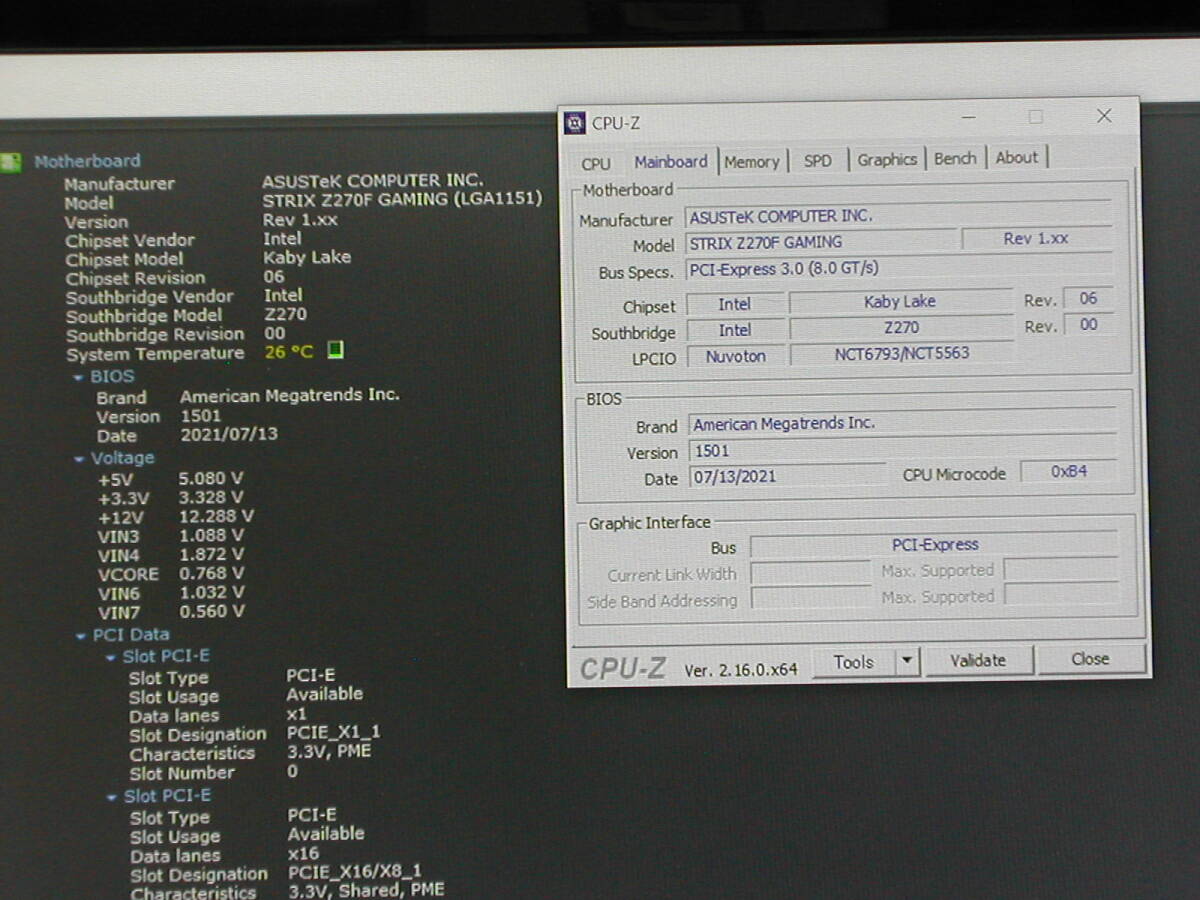Click the Southbridge Model Z270 value in Speccy
The height and width of the screenshot is (900, 1200).
pos(285,314)
